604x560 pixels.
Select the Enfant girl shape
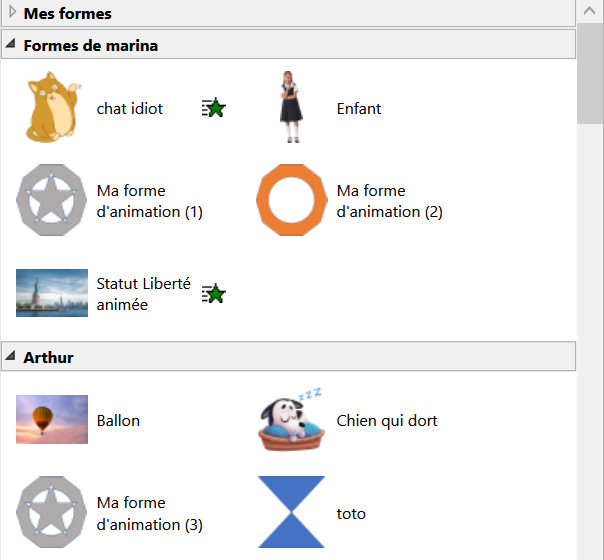coord(291,107)
